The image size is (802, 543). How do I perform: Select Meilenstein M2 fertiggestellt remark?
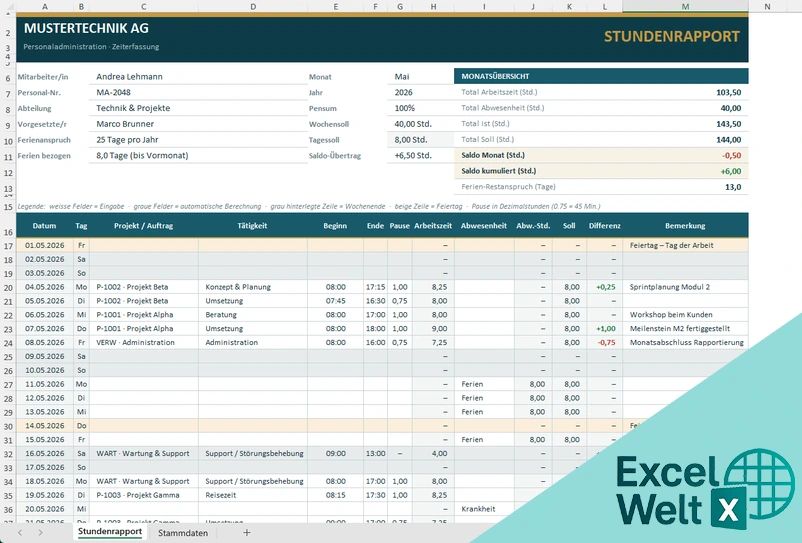(685, 329)
